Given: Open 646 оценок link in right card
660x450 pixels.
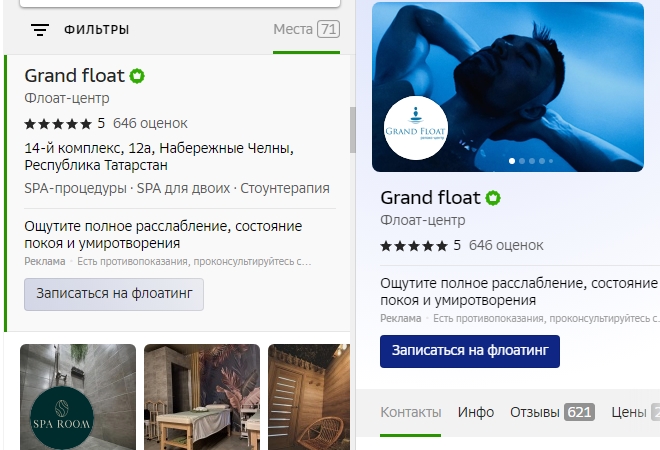Looking at the screenshot, I should coord(506,245).
